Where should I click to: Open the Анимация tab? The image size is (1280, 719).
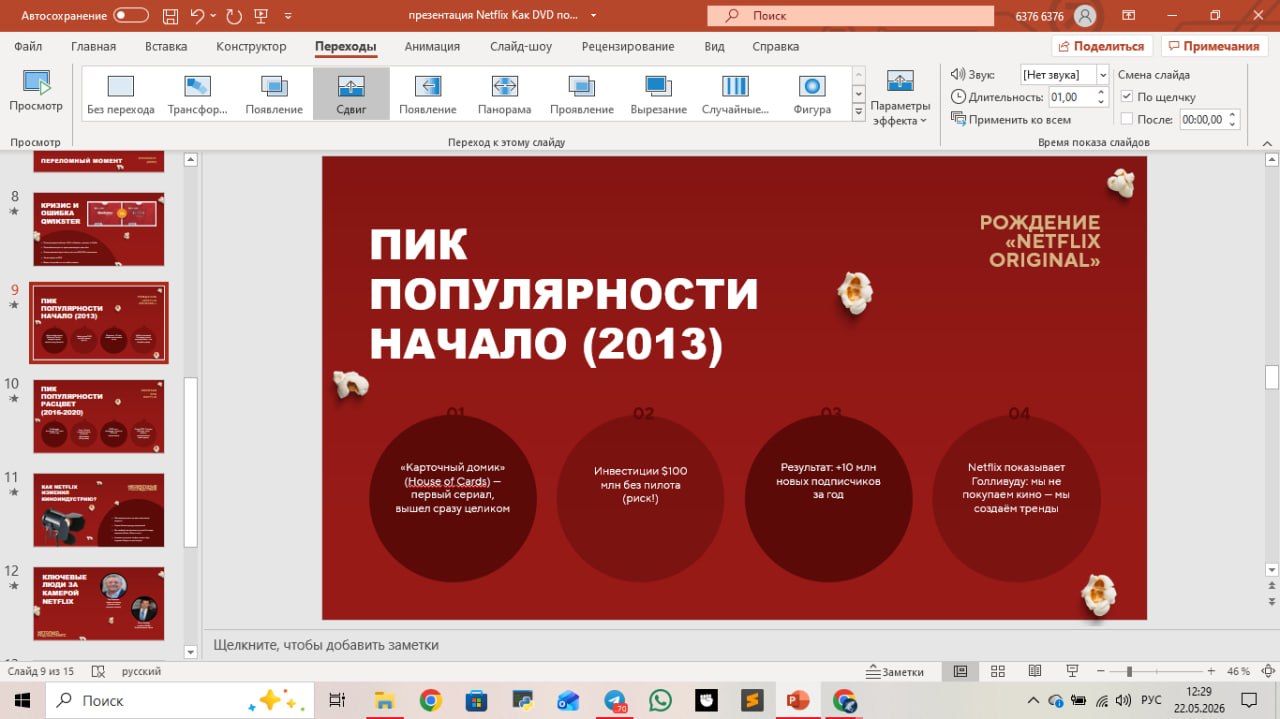tap(432, 46)
